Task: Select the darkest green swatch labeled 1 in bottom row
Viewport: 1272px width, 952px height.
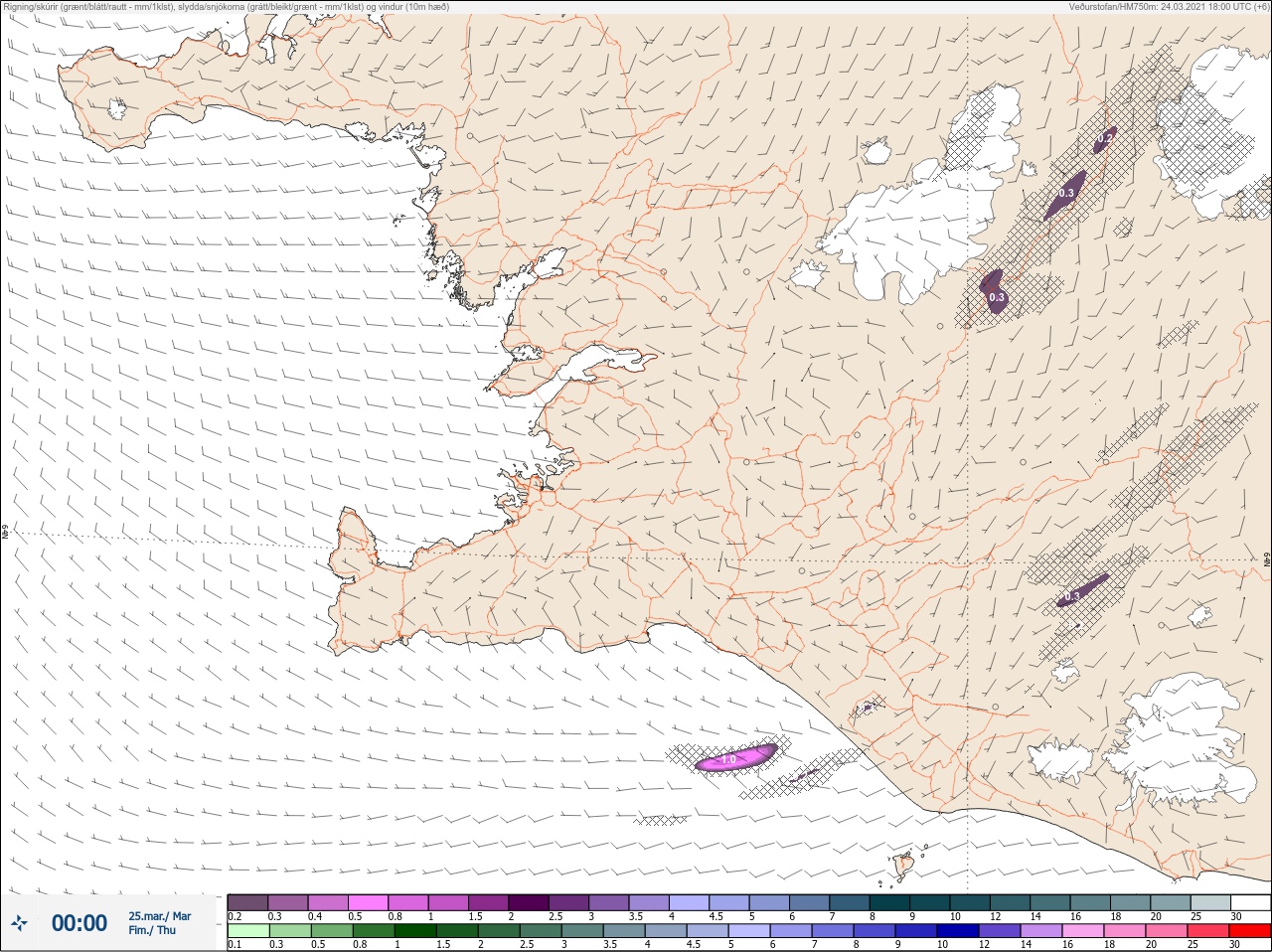Action: pos(413,931)
